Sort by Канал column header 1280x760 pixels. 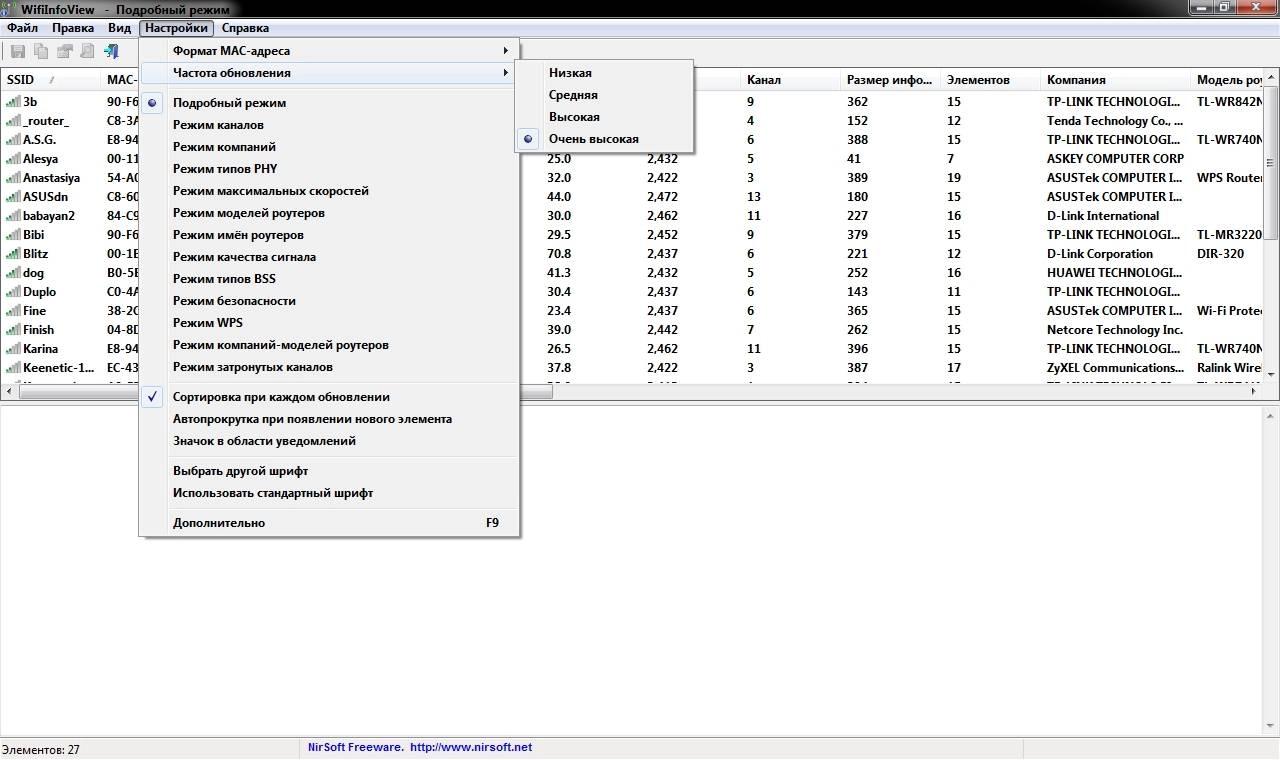[x=791, y=80]
